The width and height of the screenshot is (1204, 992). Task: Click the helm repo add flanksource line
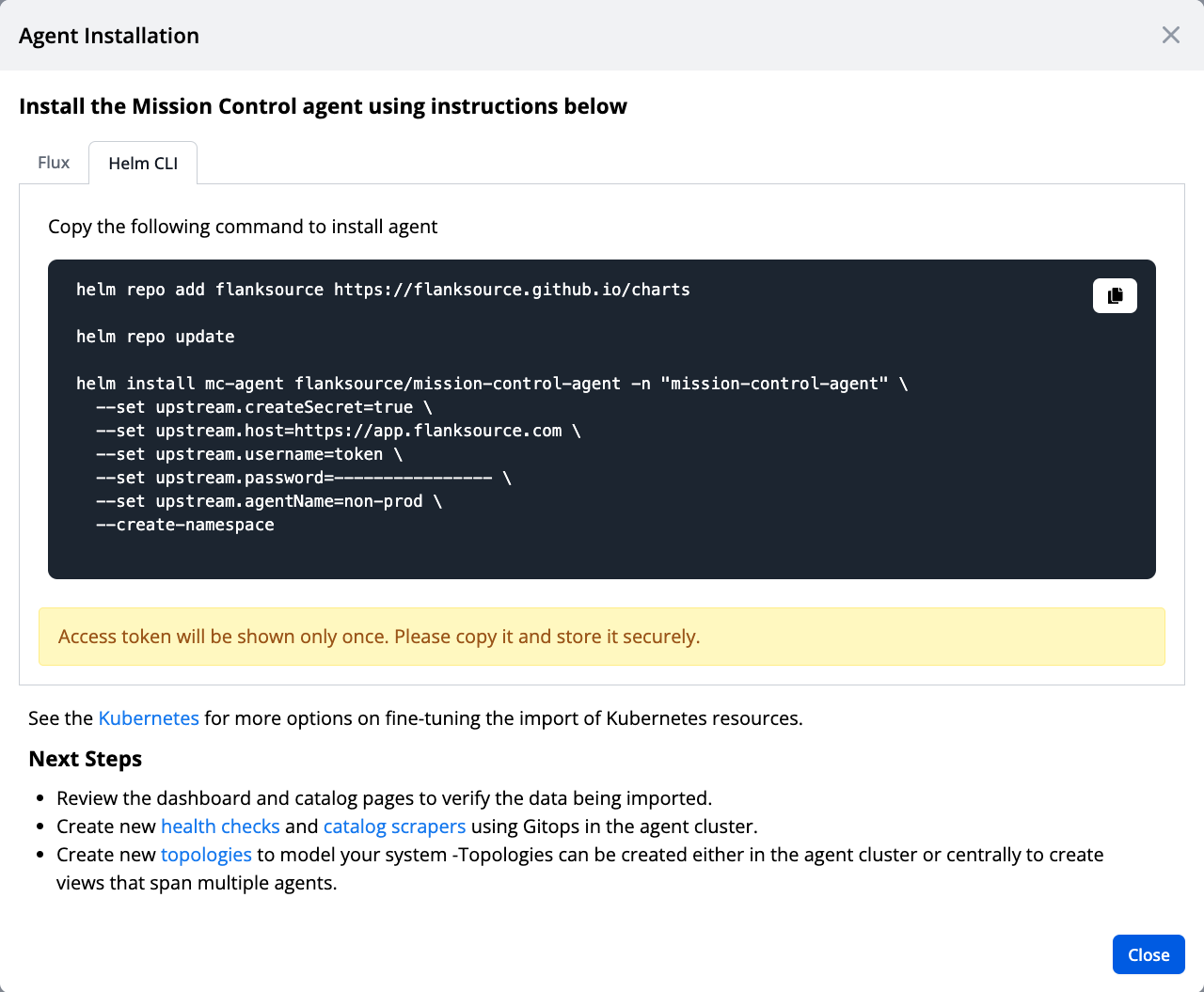[383, 290]
